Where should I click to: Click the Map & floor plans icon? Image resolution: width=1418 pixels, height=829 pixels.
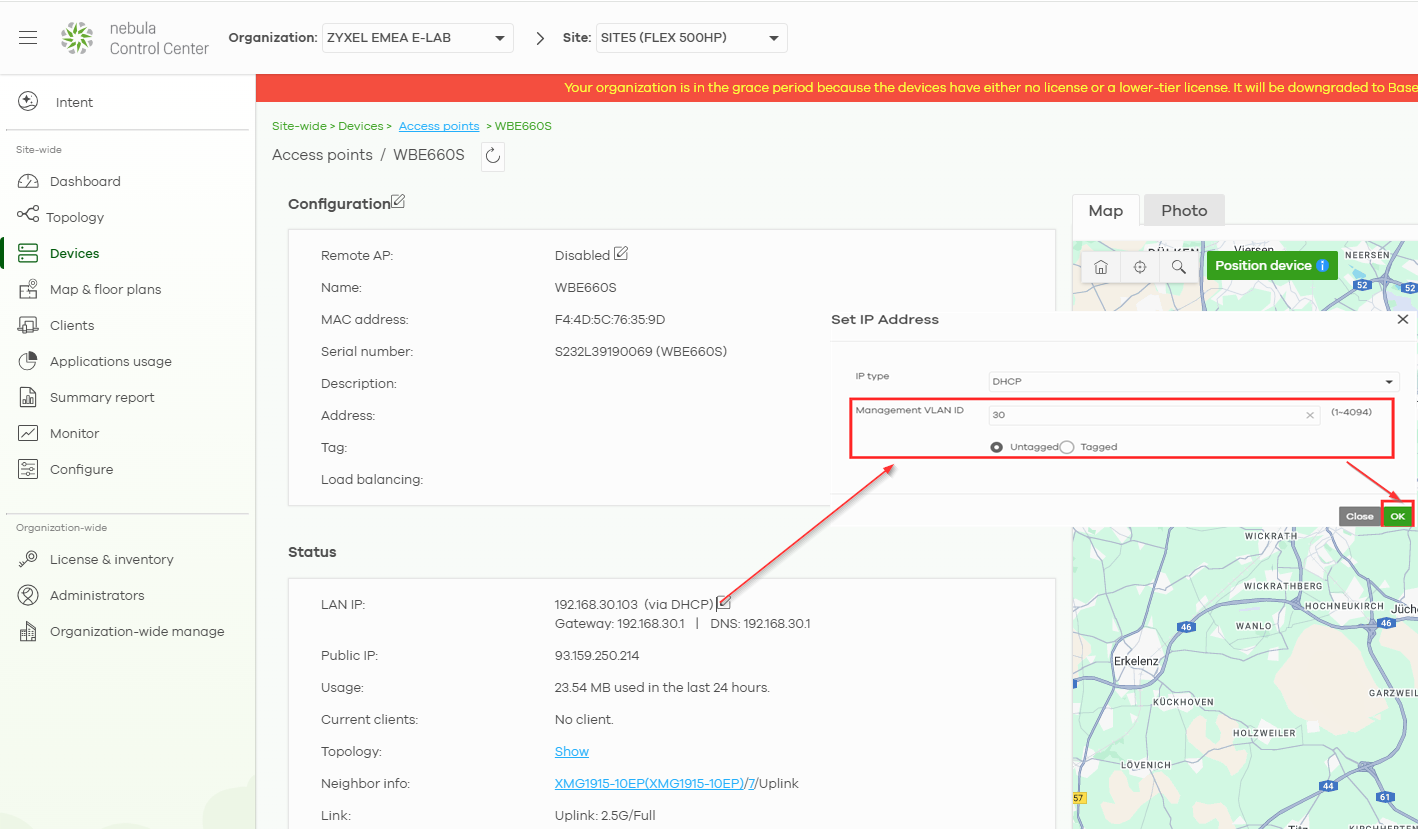pos(29,289)
